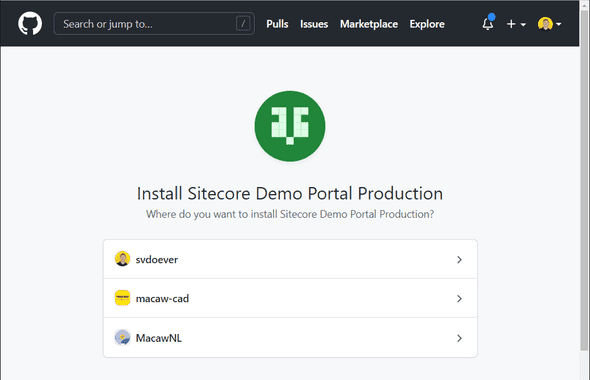Open Marketplace in the top navigation
This screenshot has height=380, width=590.
[369, 24]
